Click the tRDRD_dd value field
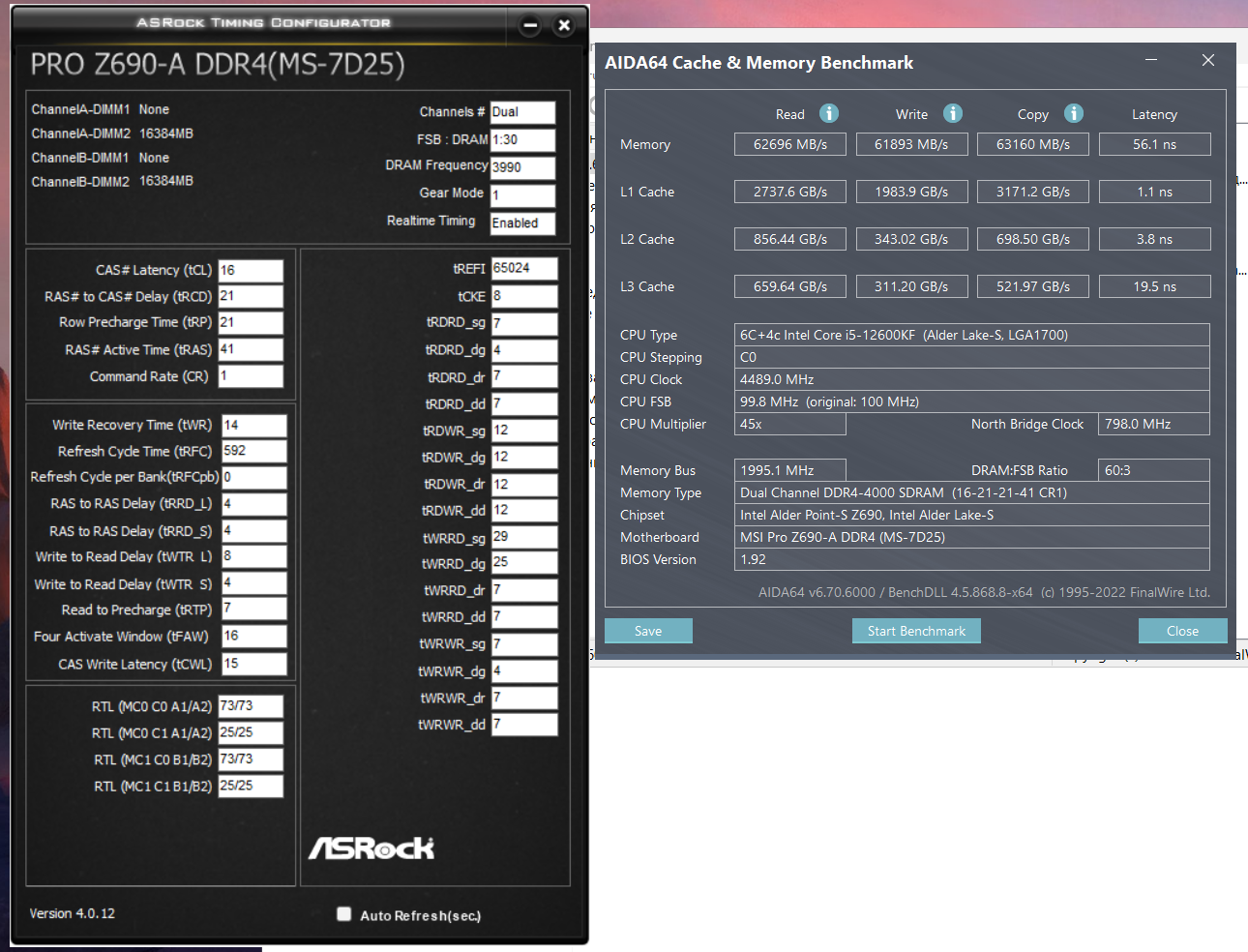Screen dimensions: 1248x952 [x=524, y=403]
